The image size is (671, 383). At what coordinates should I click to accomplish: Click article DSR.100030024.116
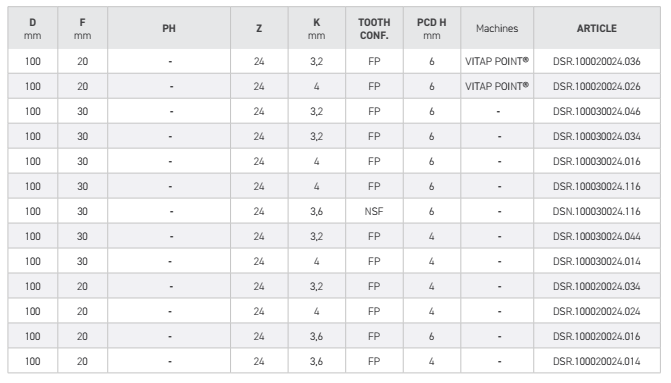click(597, 186)
